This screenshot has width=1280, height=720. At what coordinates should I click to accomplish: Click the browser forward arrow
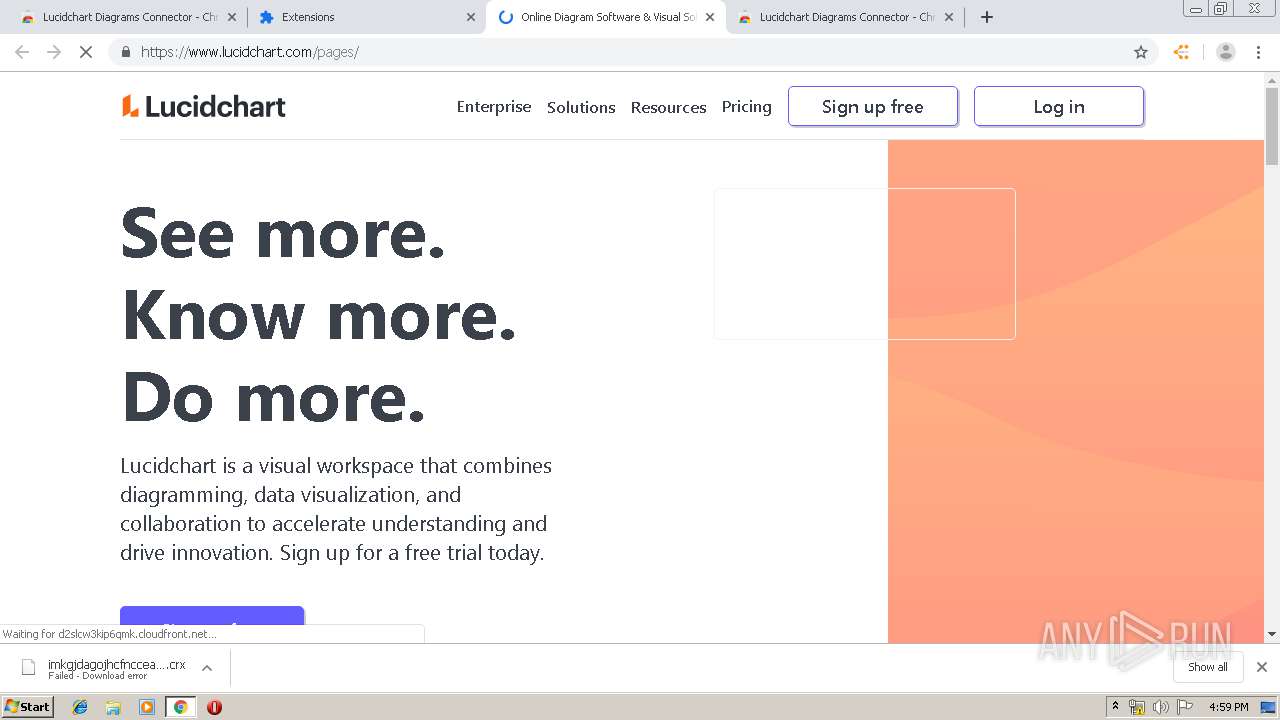tap(54, 52)
